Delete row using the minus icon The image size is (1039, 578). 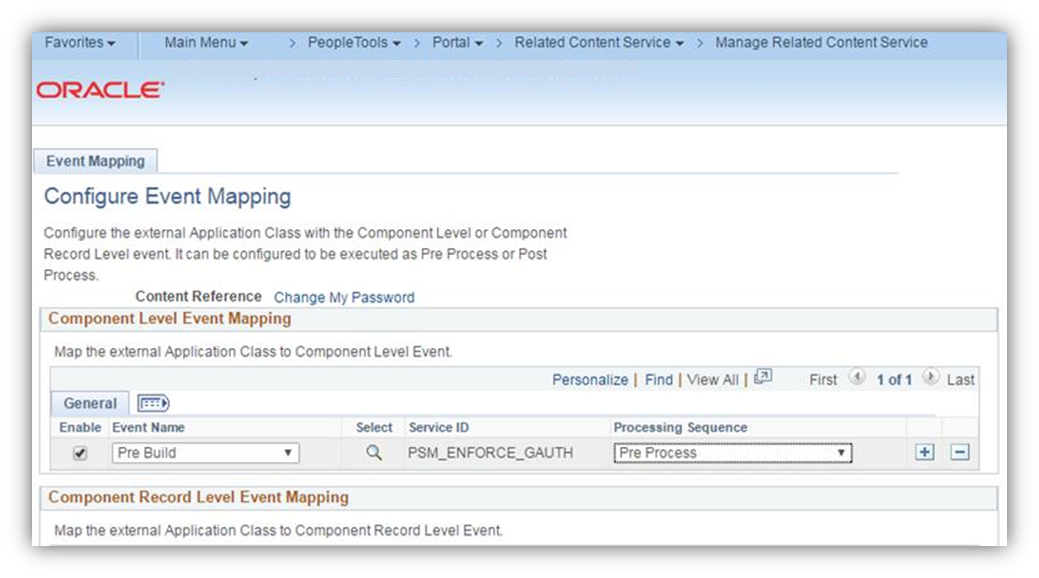(x=960, y=453)
